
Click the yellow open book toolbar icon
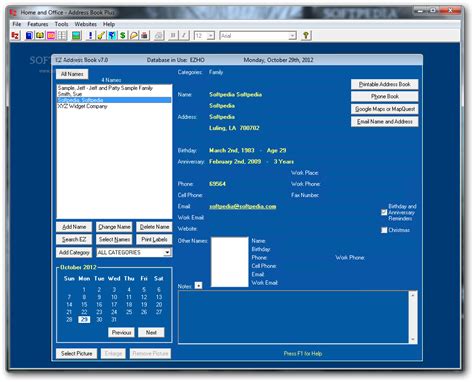point(40,35)
